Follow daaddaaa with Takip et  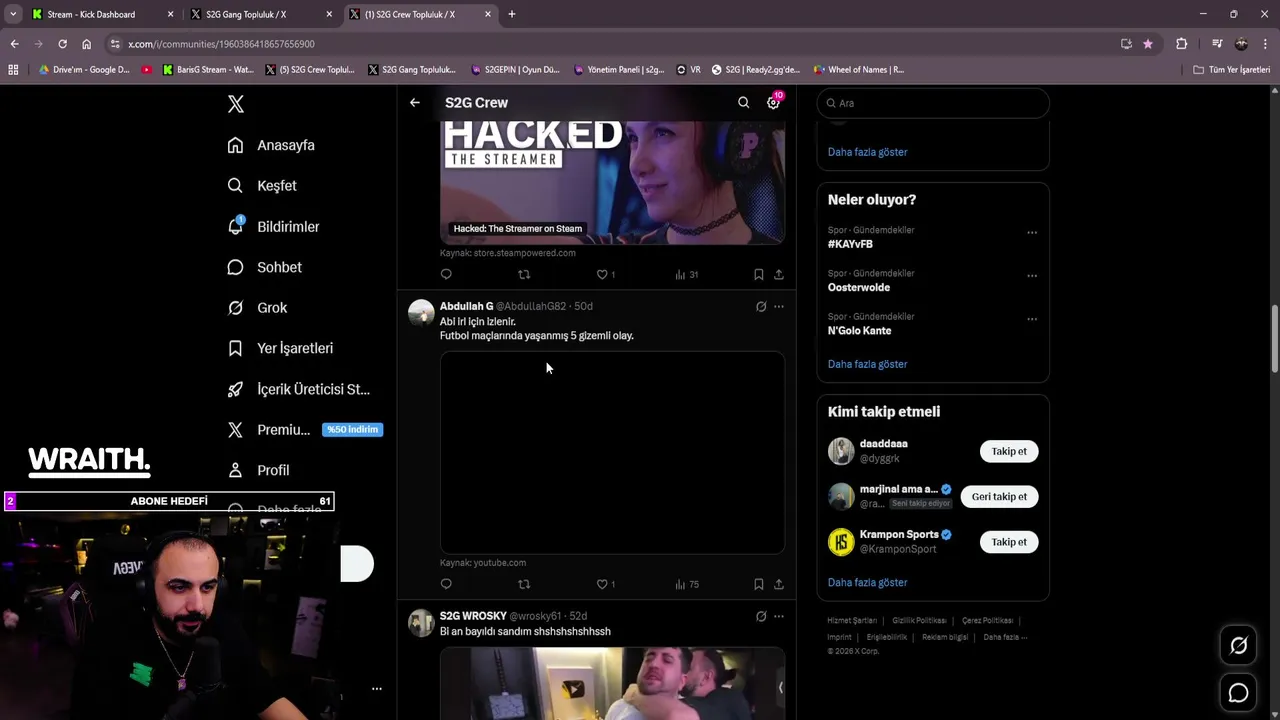click(x=1009, y=451)
